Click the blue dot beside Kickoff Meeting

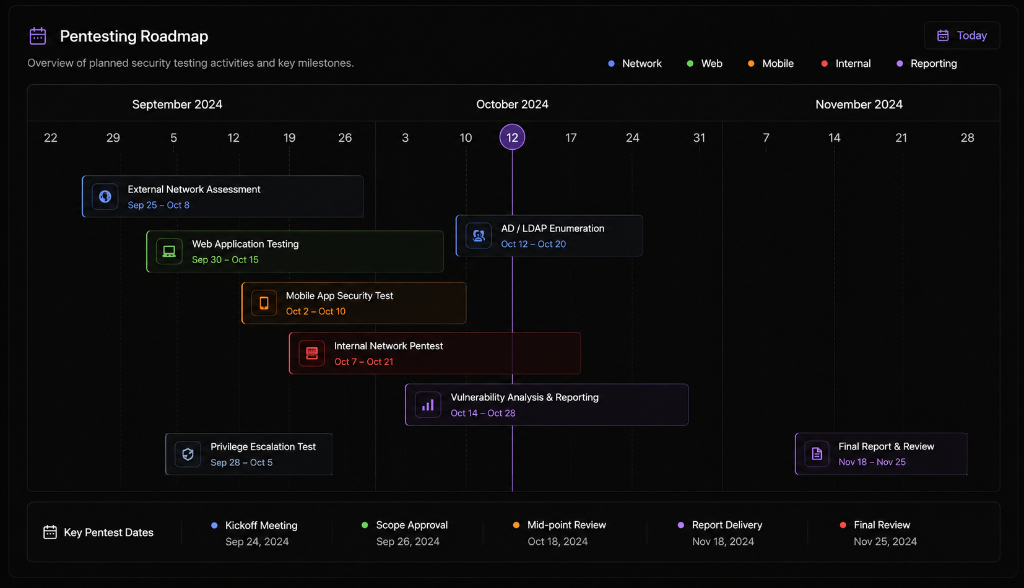coord(214,525)
